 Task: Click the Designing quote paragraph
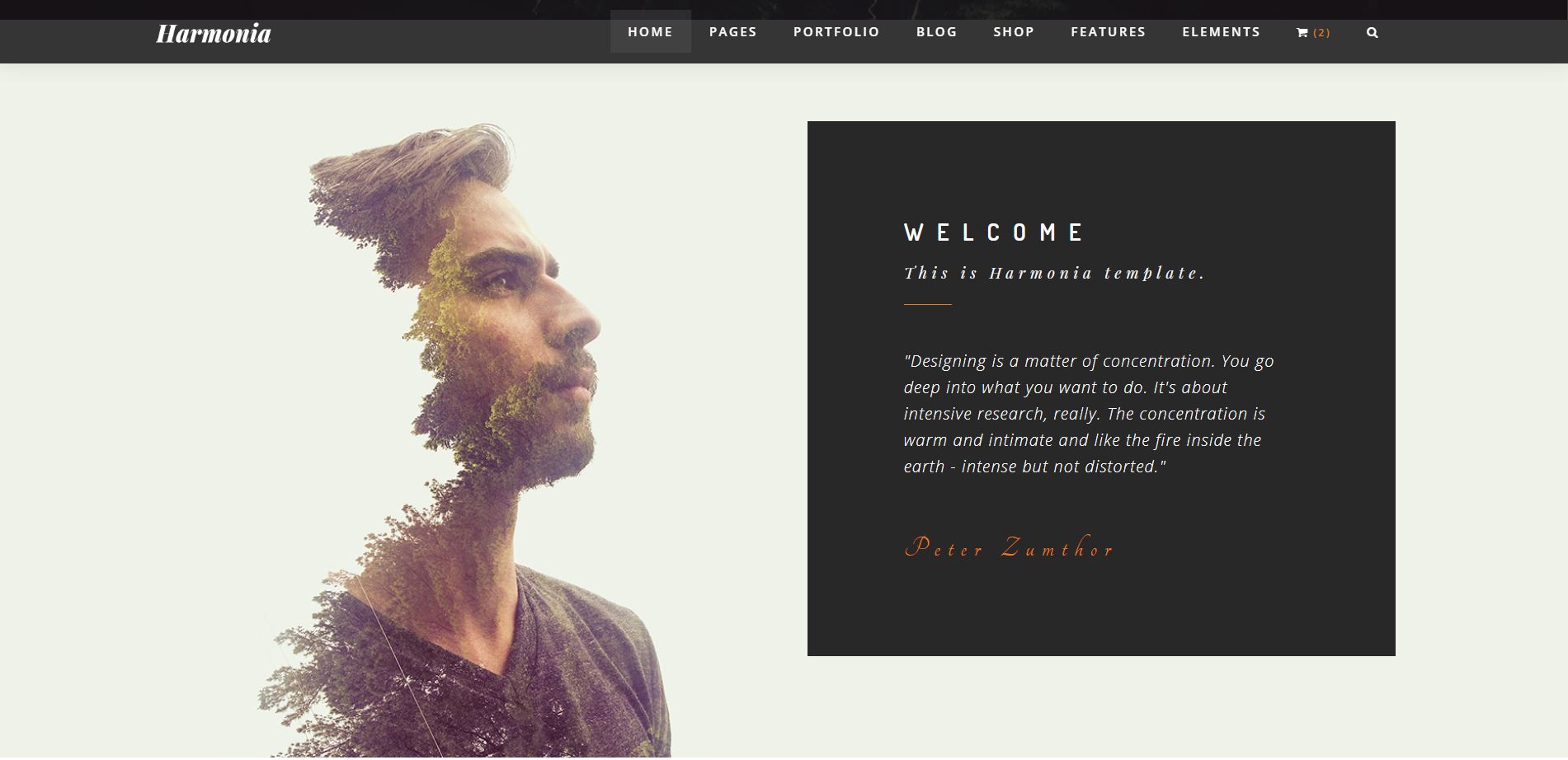[x=1089, y=414]
